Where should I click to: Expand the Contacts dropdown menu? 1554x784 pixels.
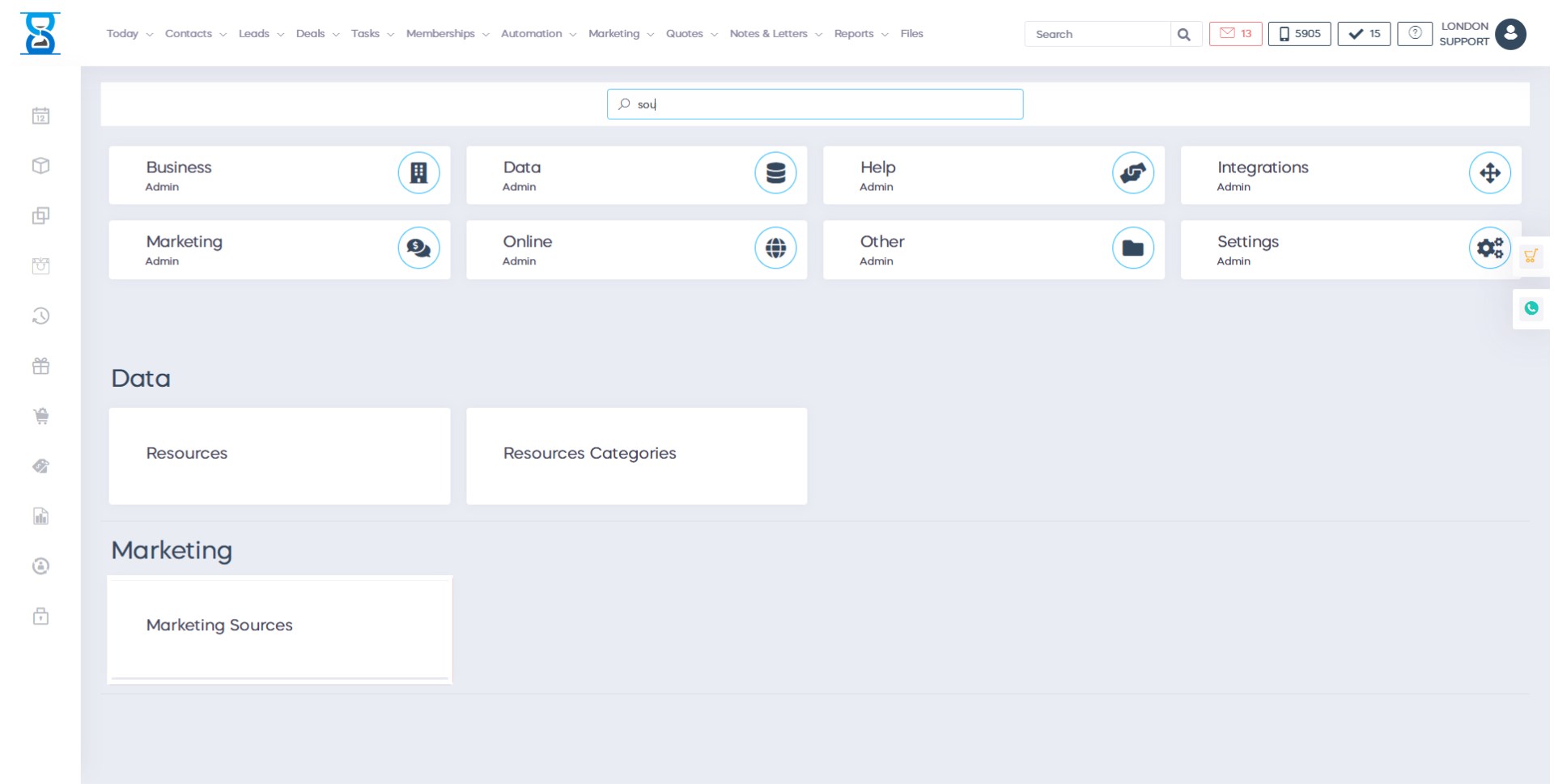click(195, 34)
